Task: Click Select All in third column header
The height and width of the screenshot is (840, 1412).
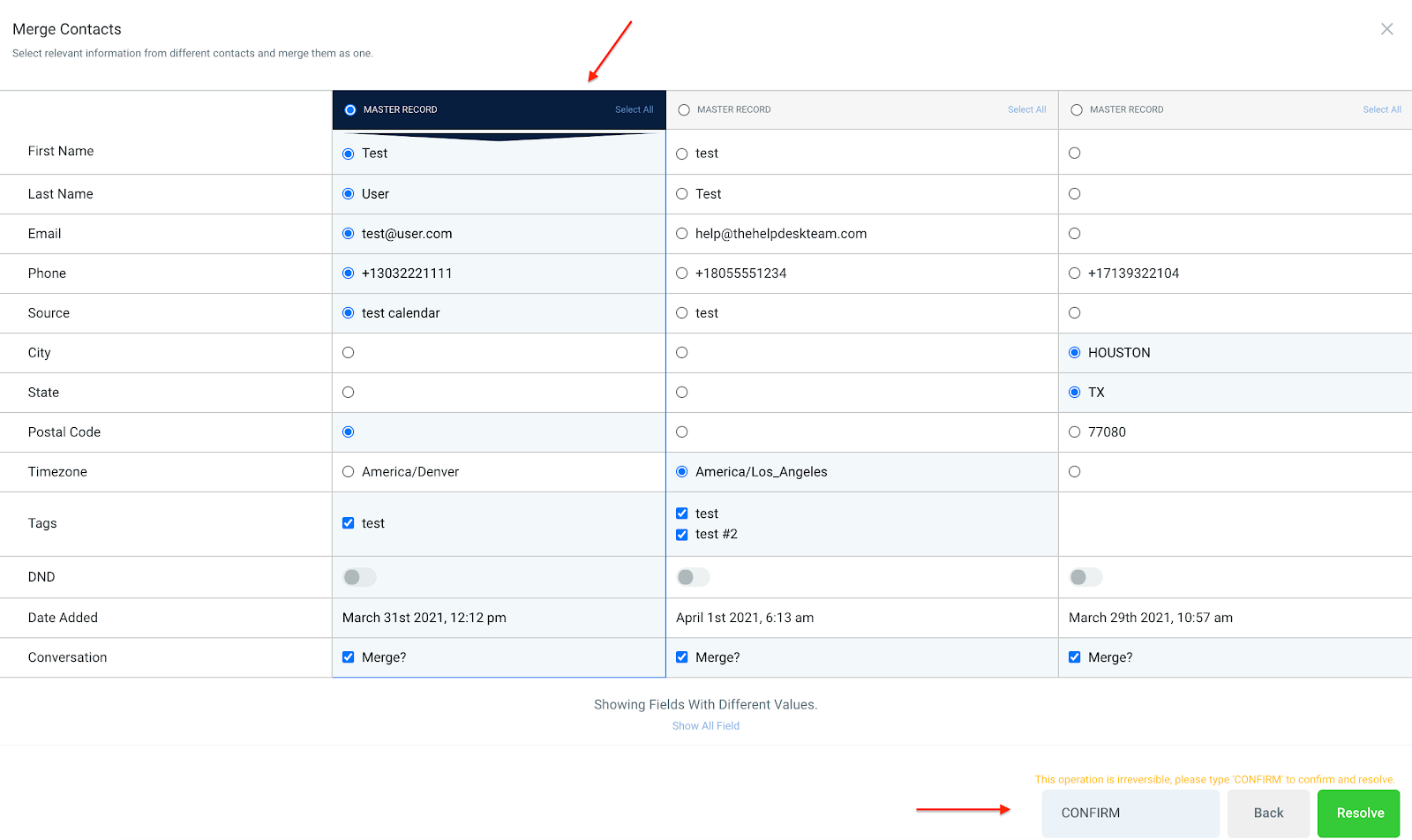Action: point(1381,110)
